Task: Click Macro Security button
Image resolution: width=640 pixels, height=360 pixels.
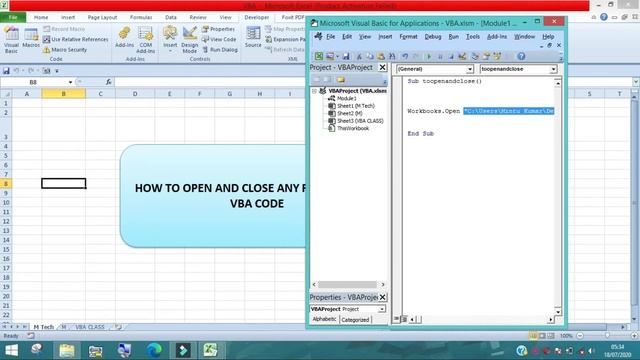Action: [x=65, y=49]
